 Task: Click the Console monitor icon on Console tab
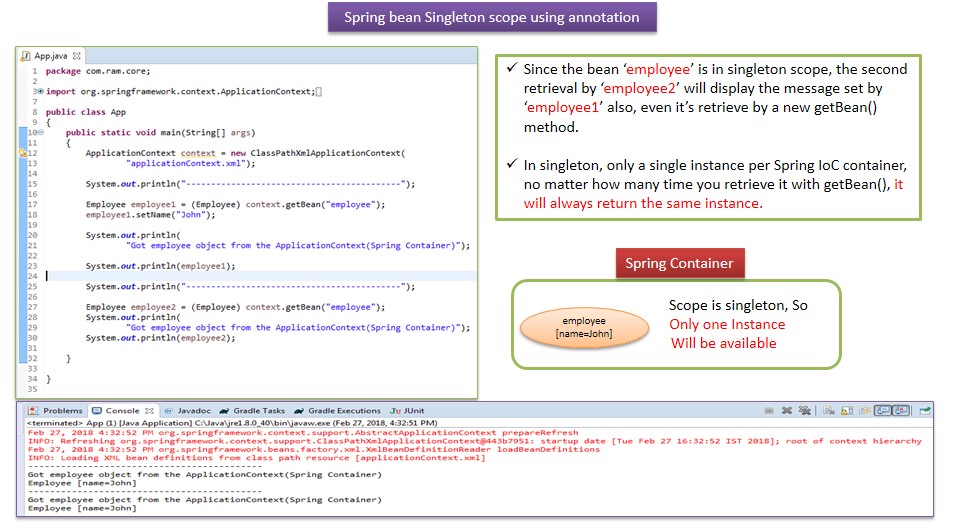97,411
